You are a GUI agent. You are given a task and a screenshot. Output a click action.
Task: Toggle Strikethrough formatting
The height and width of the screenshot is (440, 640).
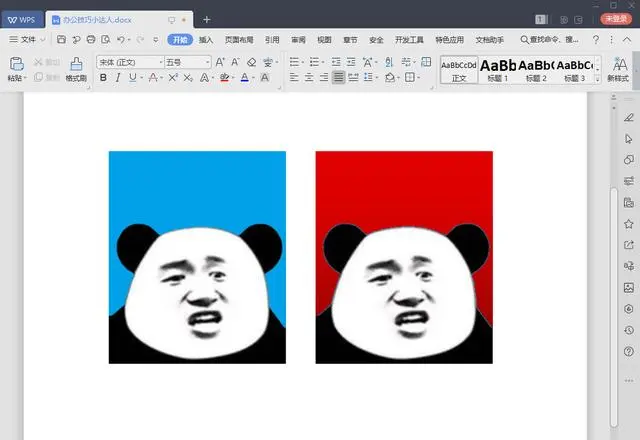153,77
